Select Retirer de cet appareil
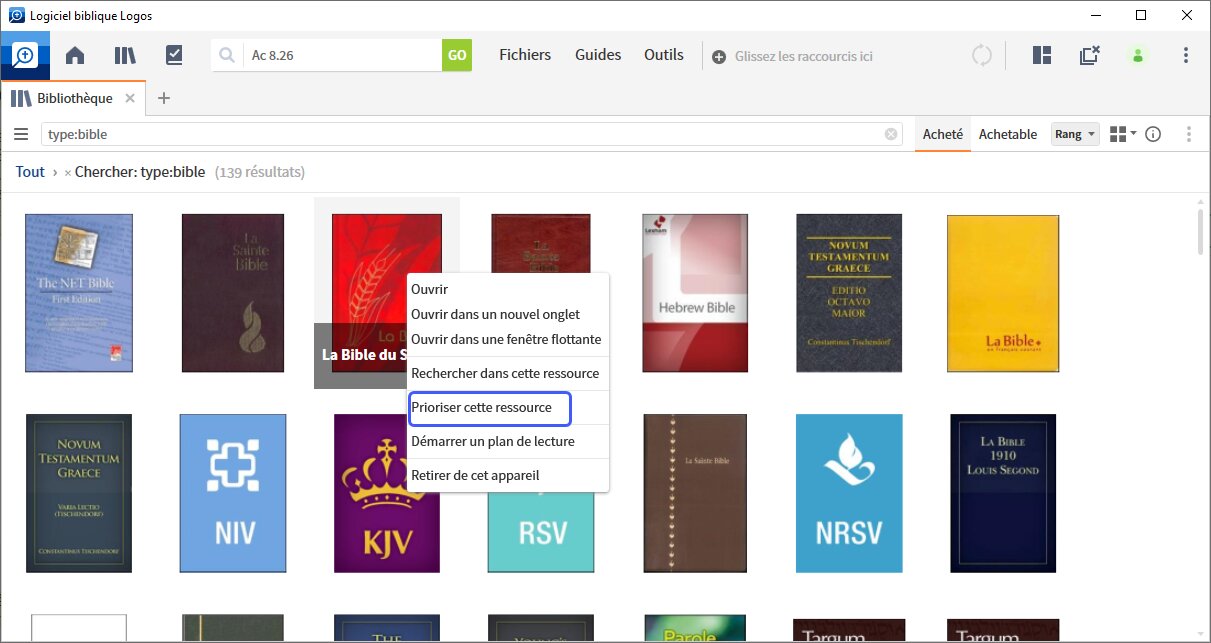 (508, 475)
